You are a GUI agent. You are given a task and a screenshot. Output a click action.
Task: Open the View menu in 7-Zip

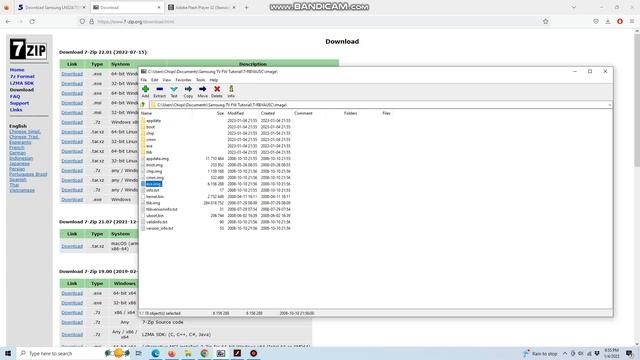coord(167,80)
